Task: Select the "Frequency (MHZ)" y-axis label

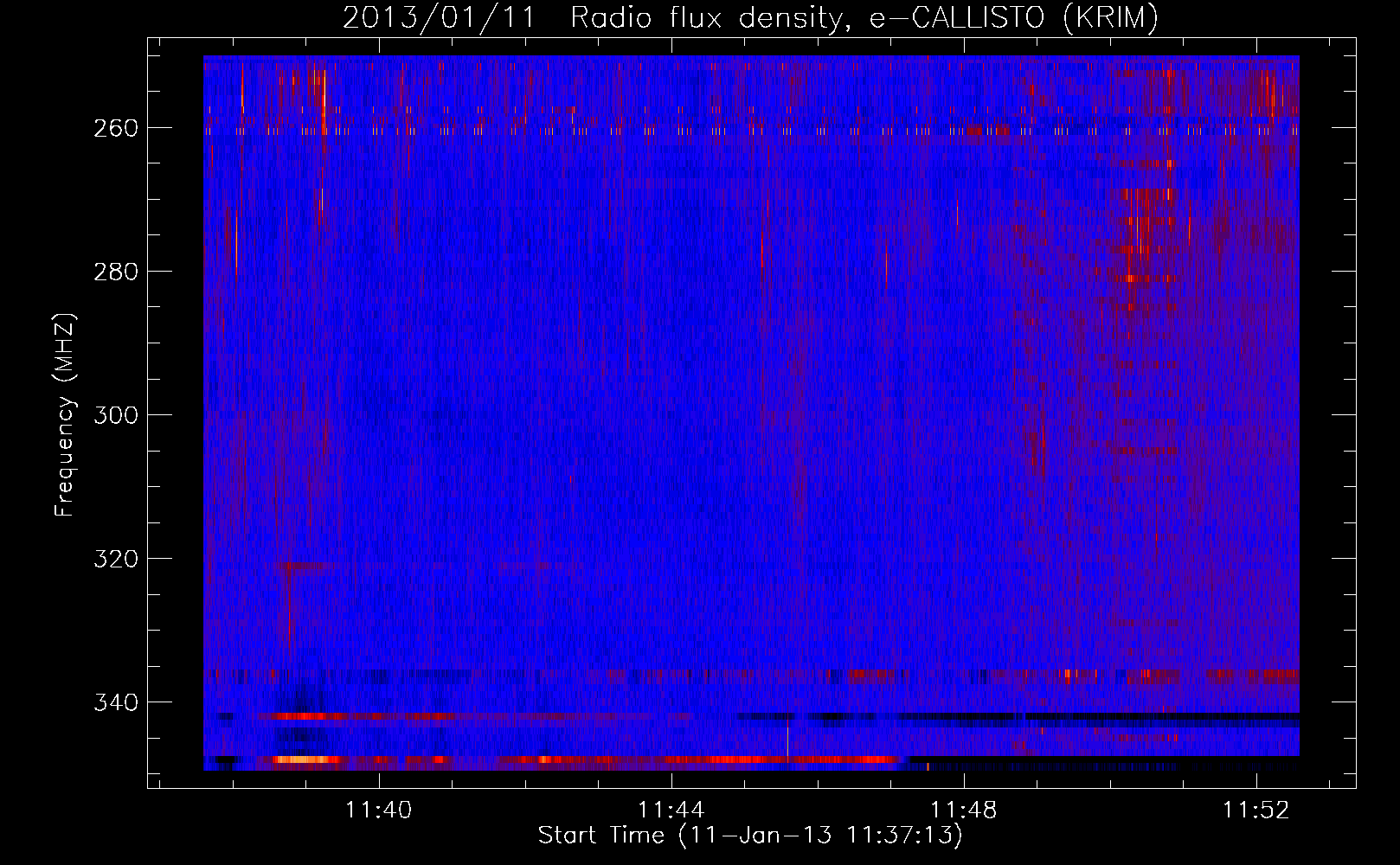Action: point(65,414)
